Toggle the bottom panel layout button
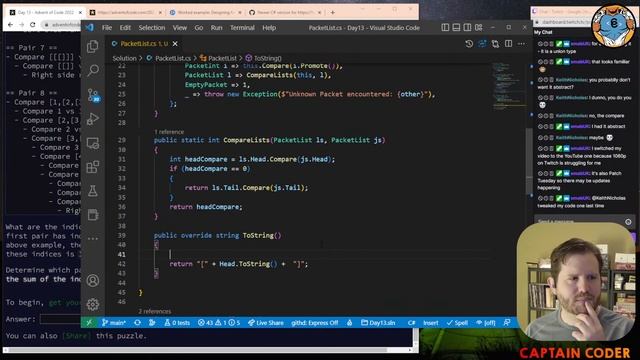 coord(456,27)
